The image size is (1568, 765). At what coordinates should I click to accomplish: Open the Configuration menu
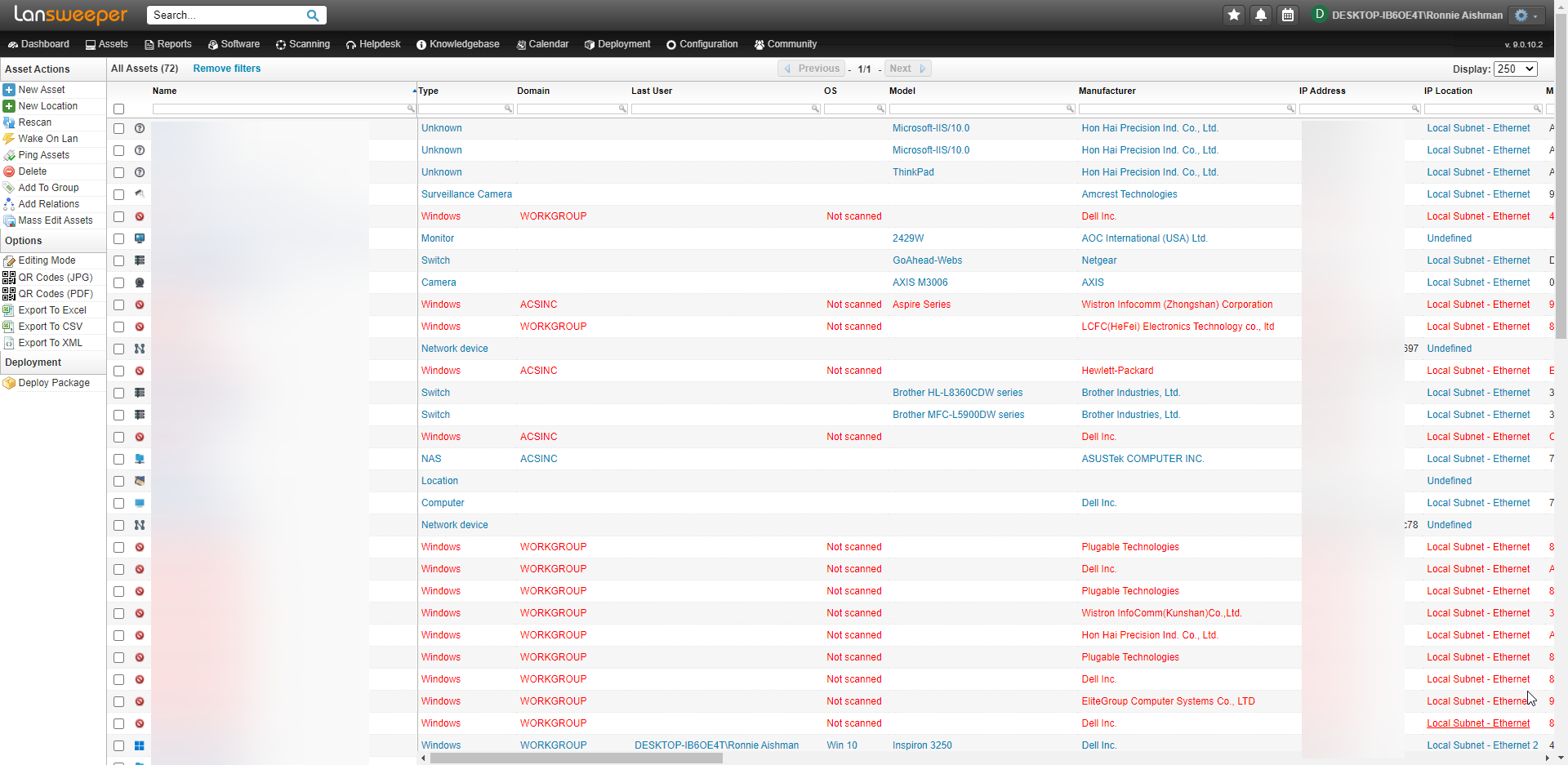pyautogui.click(x=702, y=44)
